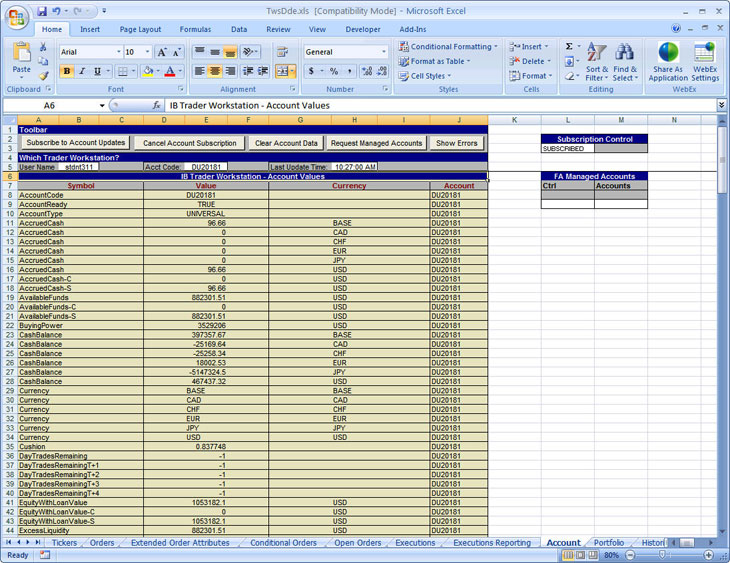Decrease decimal places

tap(382, 71)
